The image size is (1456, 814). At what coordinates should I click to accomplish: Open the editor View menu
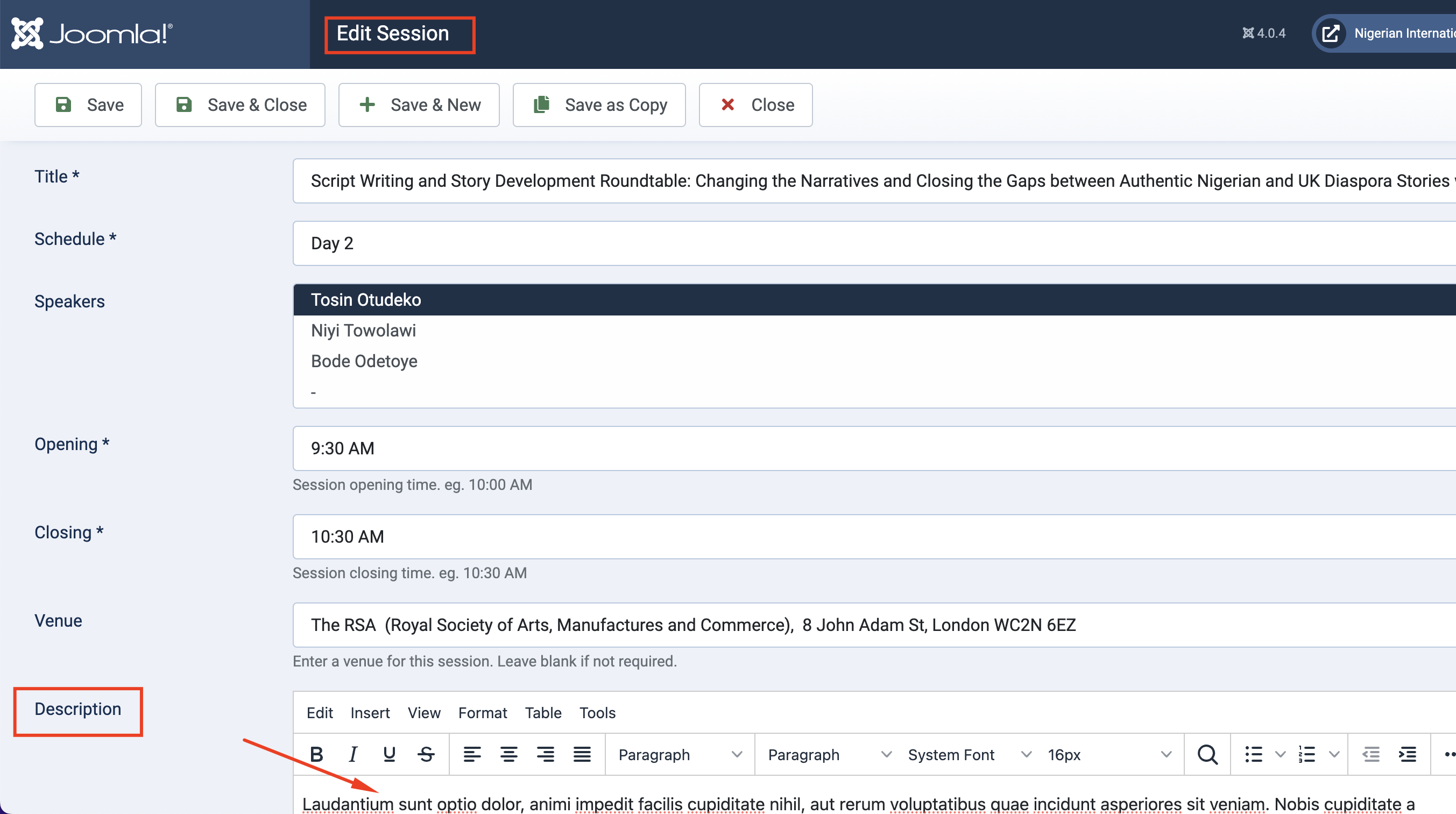tap(425, 713)
